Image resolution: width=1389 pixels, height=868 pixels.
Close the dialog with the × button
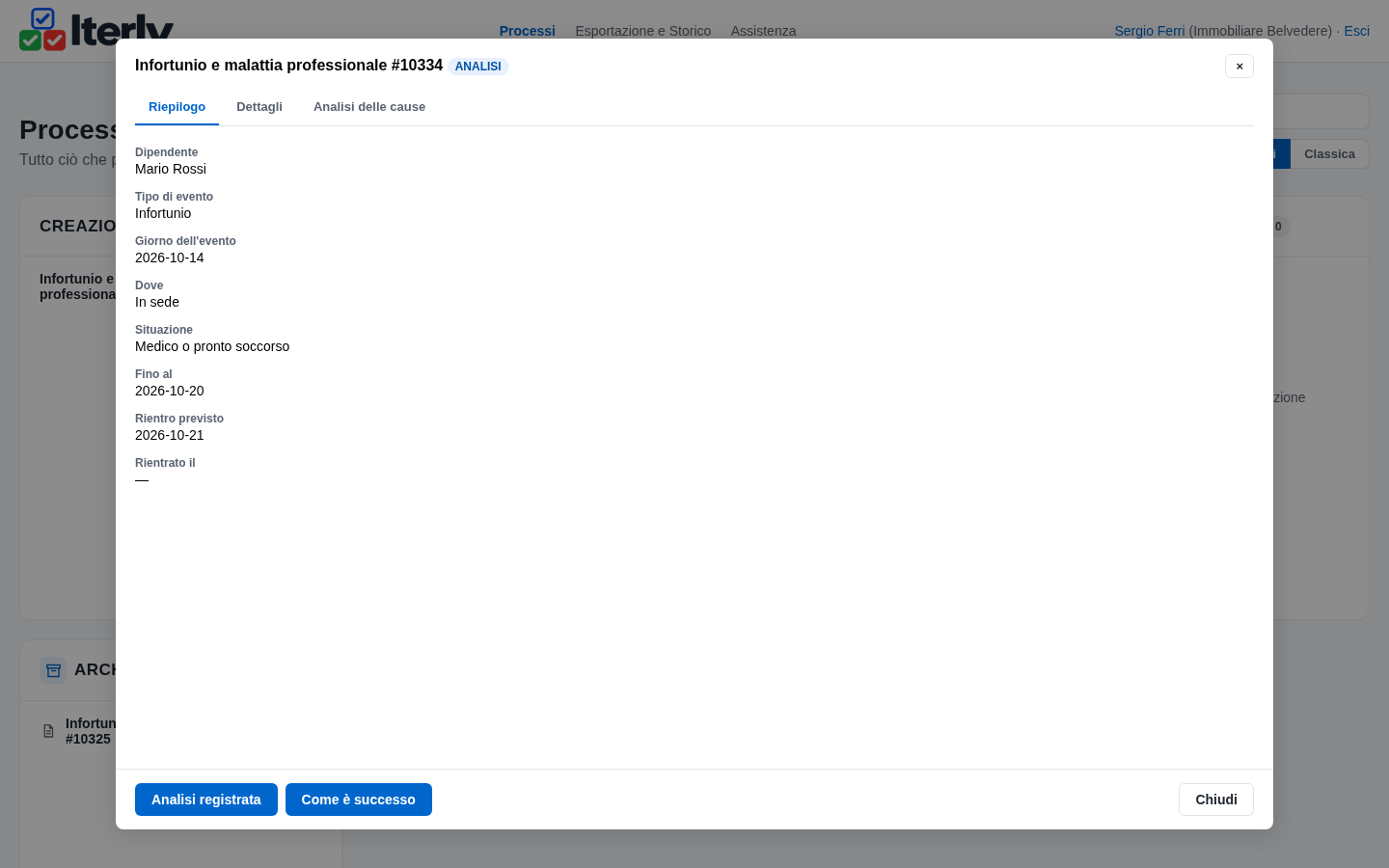pyautogui.click(x=1239, y=66)
